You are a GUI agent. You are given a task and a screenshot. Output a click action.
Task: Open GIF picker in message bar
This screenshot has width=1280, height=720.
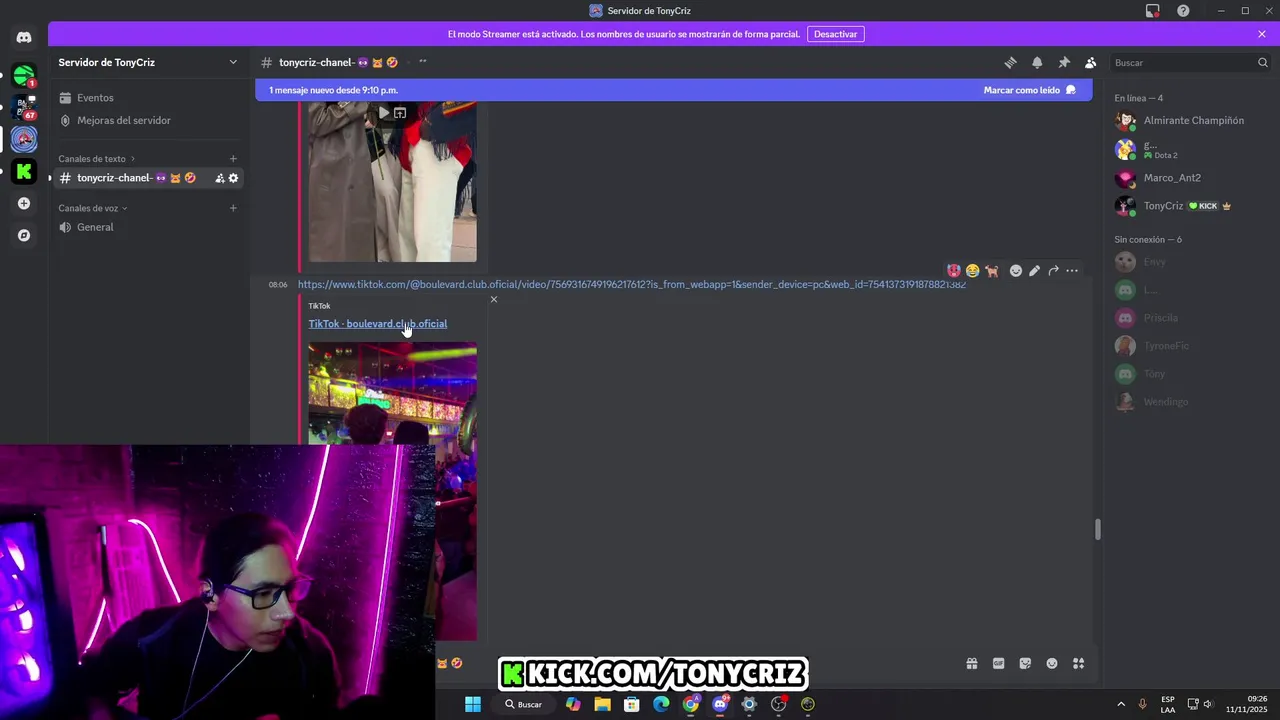998,663
